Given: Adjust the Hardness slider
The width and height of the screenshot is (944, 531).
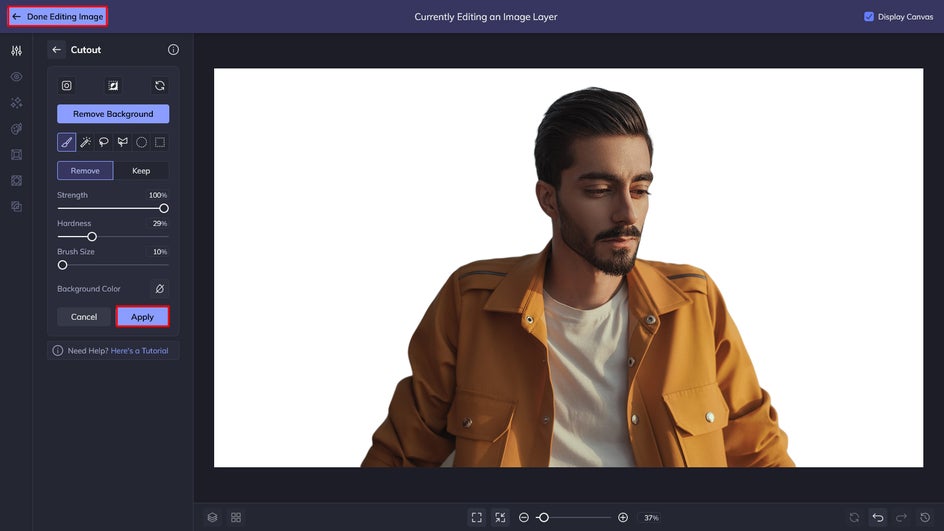Looking at the screenshot, I should pos(113,237).
